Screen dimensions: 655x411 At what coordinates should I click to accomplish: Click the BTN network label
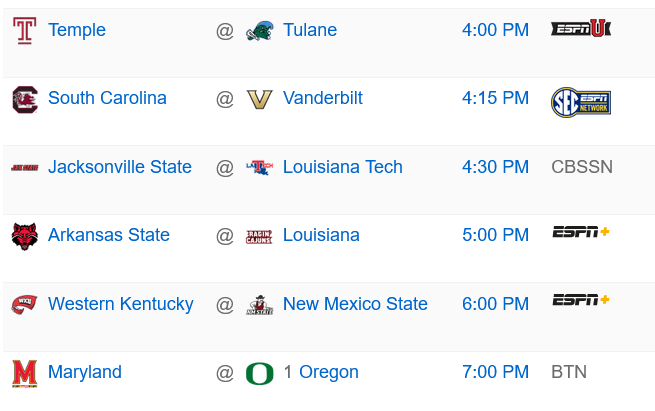pos(569,372)
